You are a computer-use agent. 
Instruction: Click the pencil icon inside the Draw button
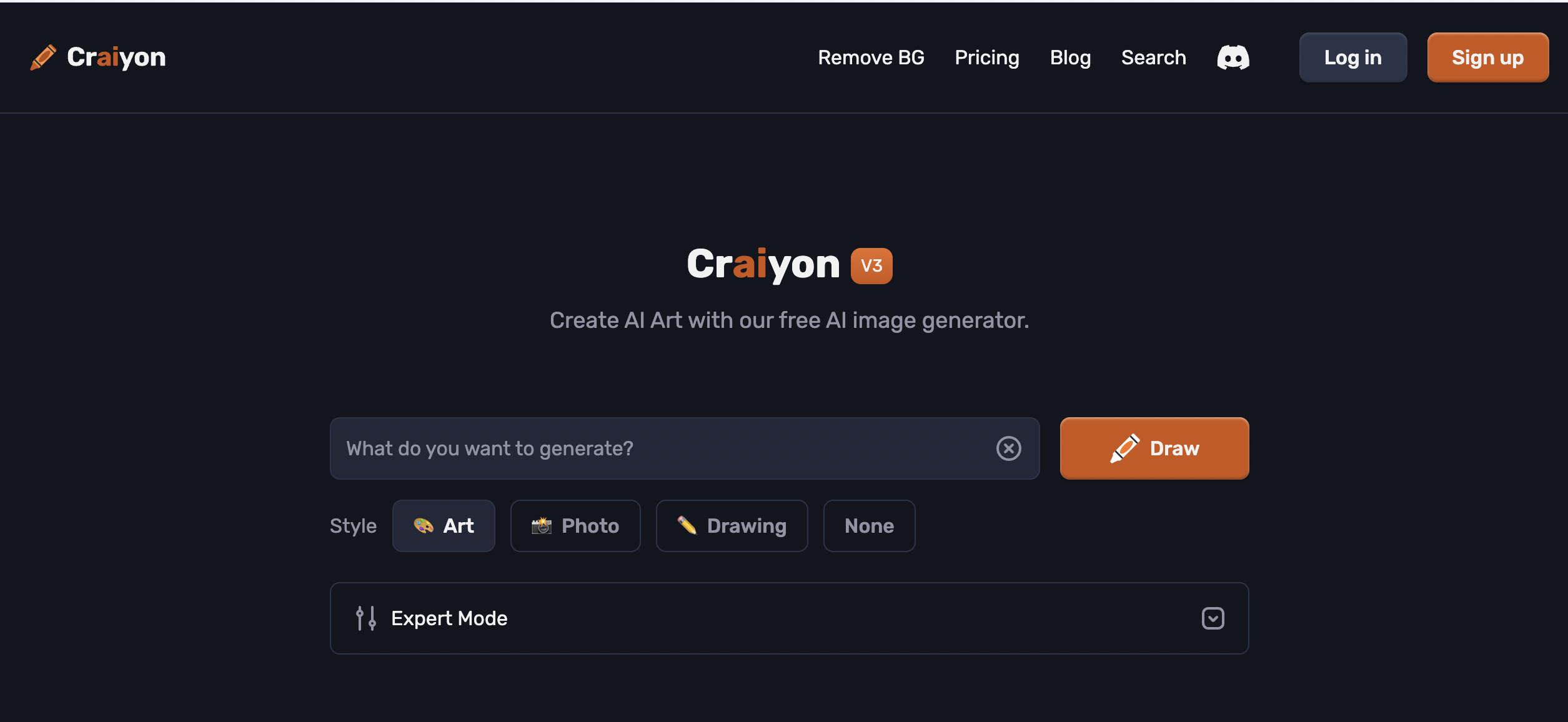pos(1124,448)
